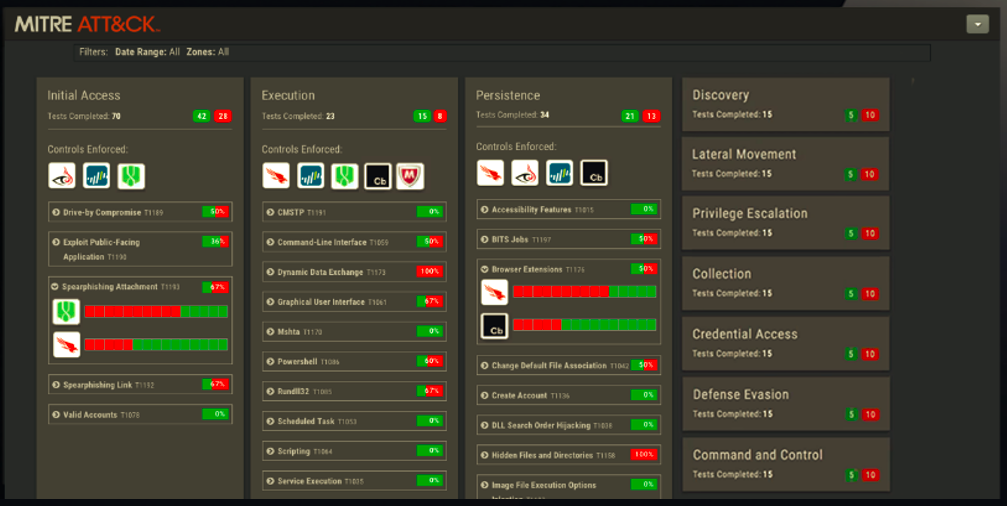The image size is (1007, 506).
Task: Expand the CMSTP T1191 technique
Action: coord(355,212)
